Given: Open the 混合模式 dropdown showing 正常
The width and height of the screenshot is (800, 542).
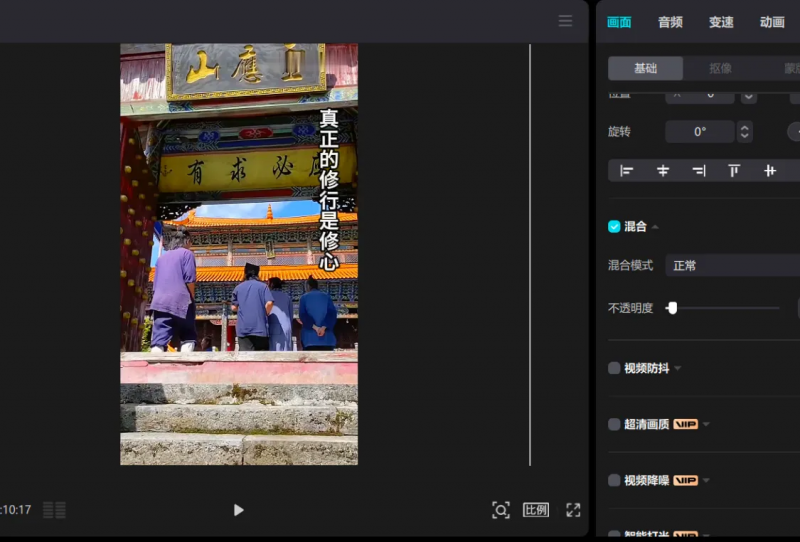Looking at the screenshot, I should pos(732,266).
